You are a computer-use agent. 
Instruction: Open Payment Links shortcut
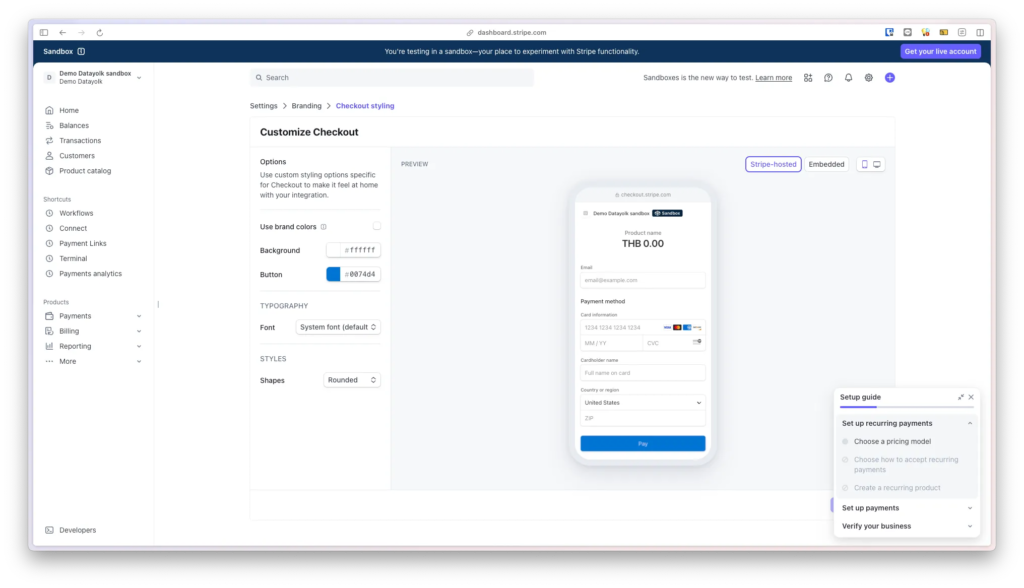click(82, 244)
